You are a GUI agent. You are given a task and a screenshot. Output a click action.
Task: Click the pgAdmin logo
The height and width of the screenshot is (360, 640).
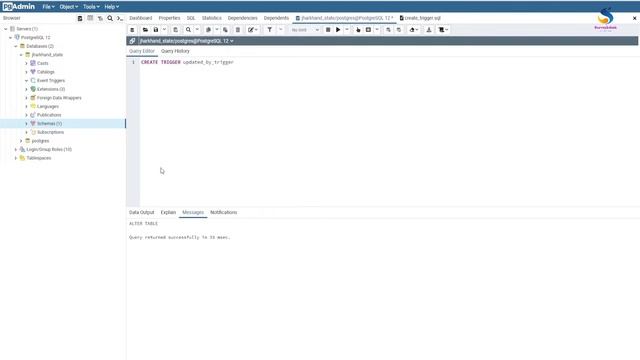point(19,7)
